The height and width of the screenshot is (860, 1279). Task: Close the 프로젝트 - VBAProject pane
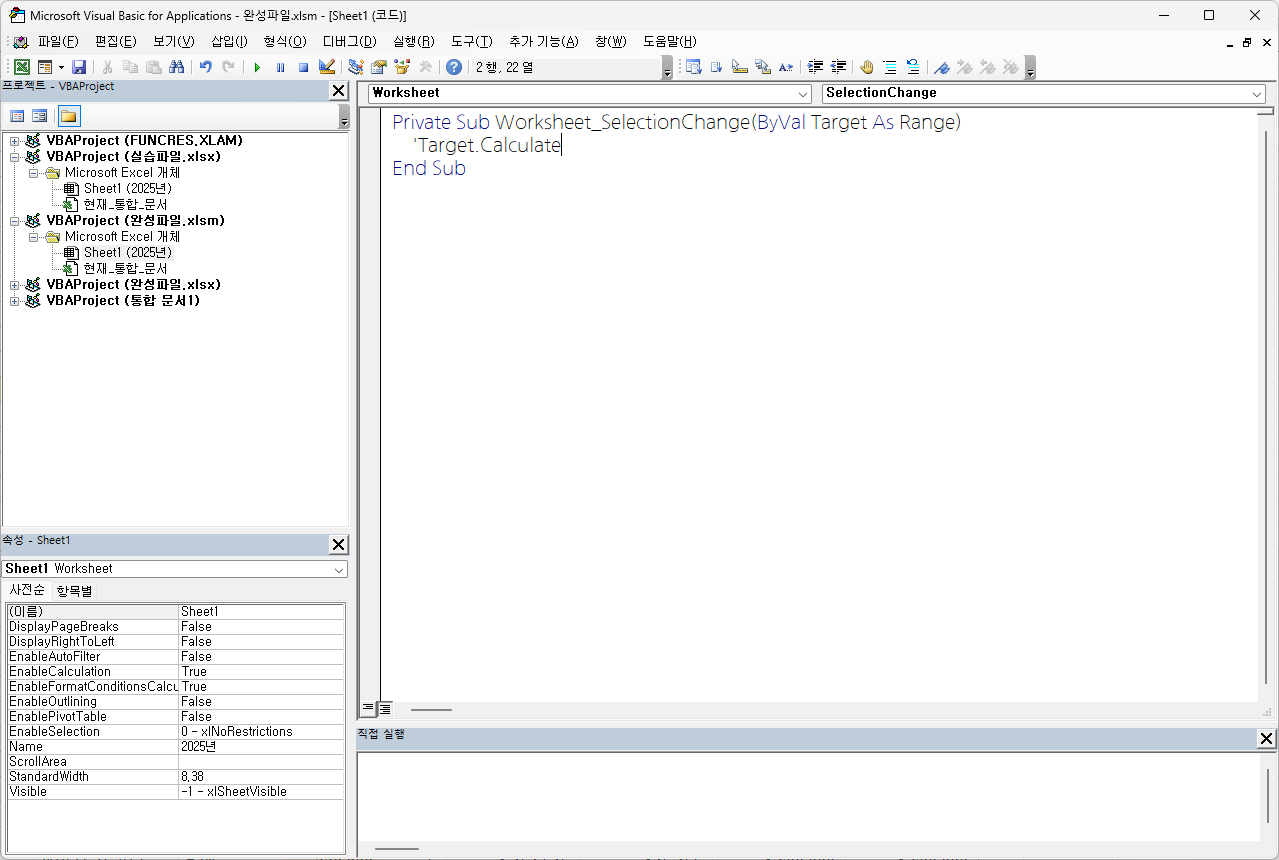[338, 91]
